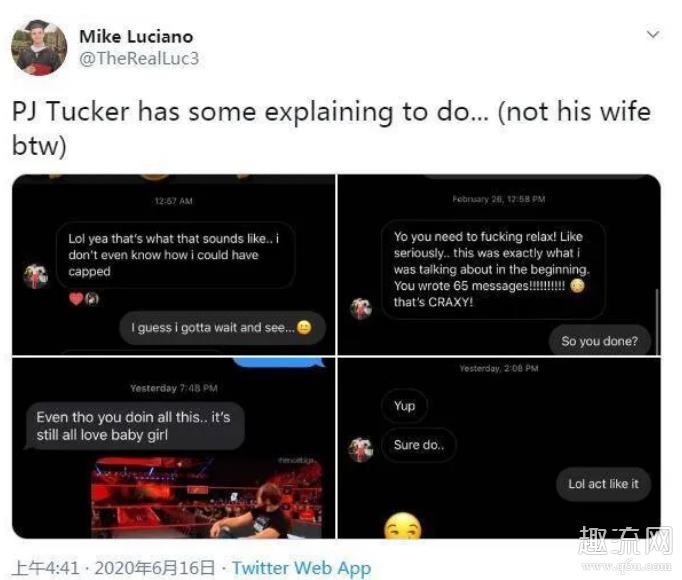Click sender avatar beside 'CRAXY' message

(361, 308)
